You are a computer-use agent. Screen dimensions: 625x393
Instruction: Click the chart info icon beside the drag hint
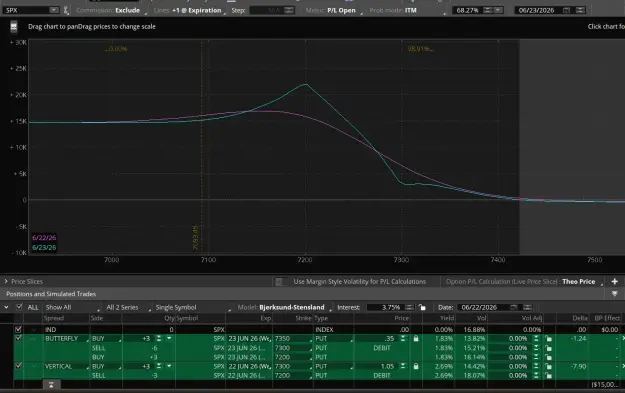(14, 27)
